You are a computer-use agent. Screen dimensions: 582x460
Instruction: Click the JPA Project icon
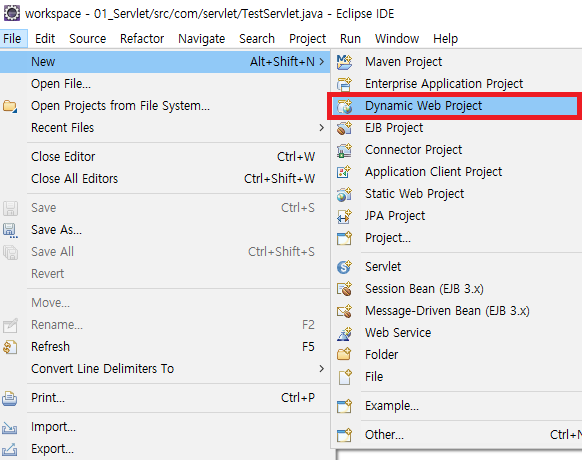pos(344,216)
